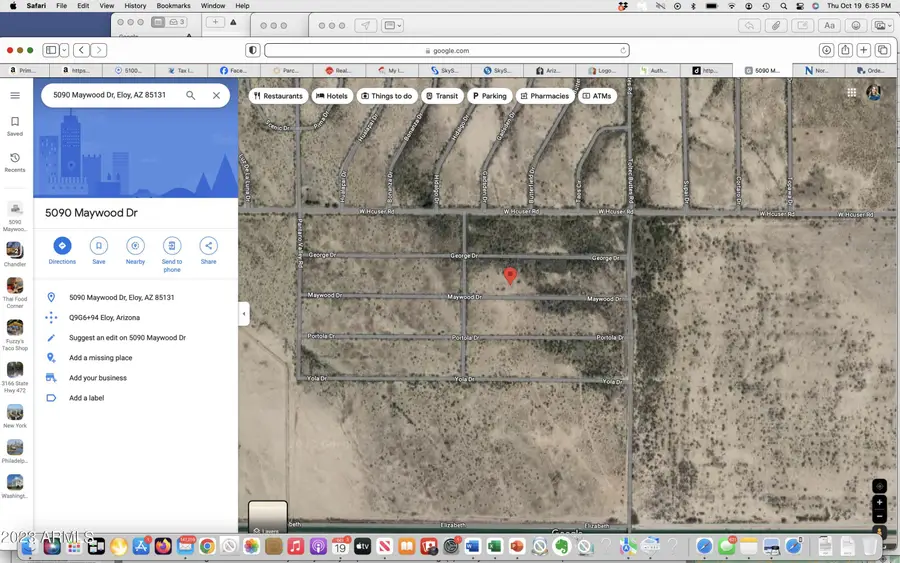Filter map by Pharmacies
This screenshot has height=563, width=900.
(545, 96)
